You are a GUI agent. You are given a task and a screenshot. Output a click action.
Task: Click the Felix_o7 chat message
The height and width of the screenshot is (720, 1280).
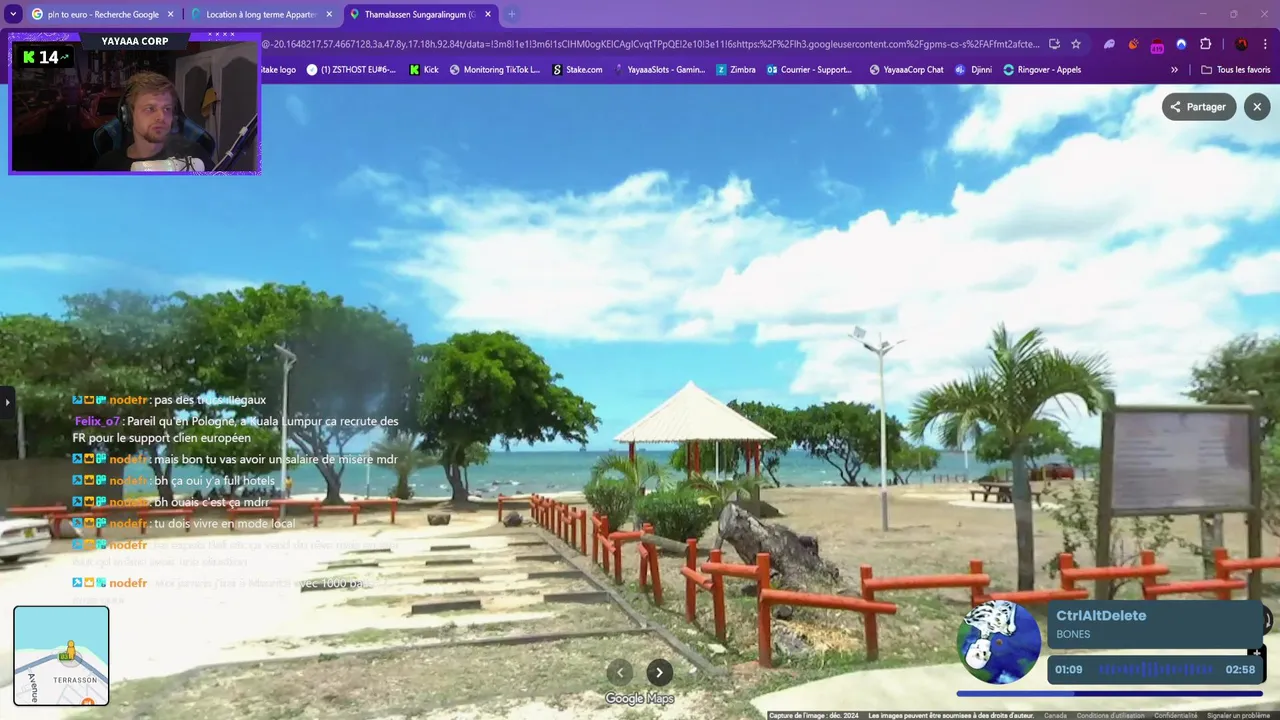click(236, 430)
